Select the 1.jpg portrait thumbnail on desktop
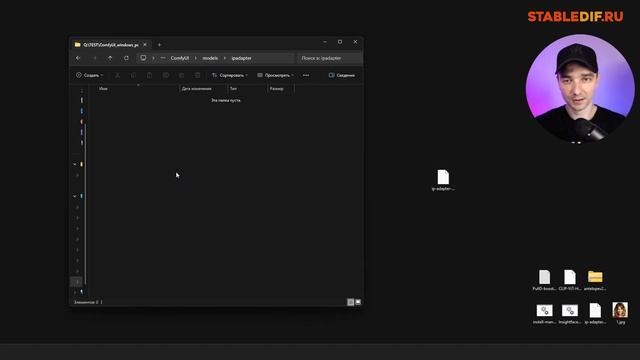640x360 pixels. (620, 313)
